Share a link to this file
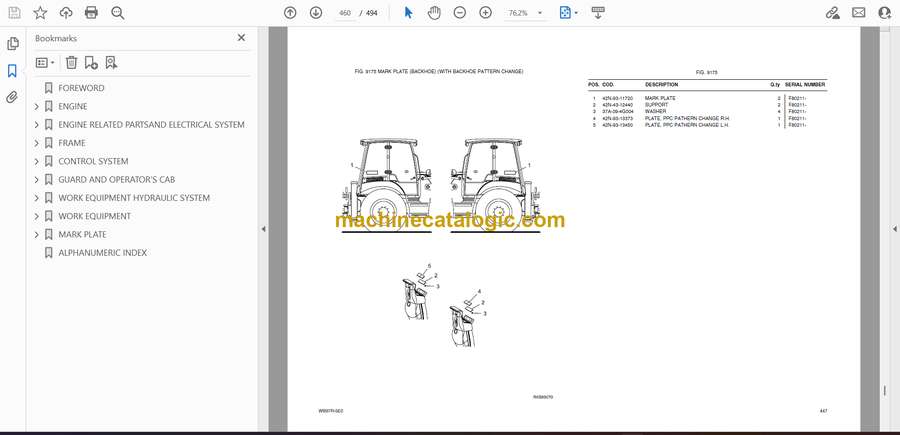Image resolution: width=900 pixels, height=435 pixels. coord(833,13)
